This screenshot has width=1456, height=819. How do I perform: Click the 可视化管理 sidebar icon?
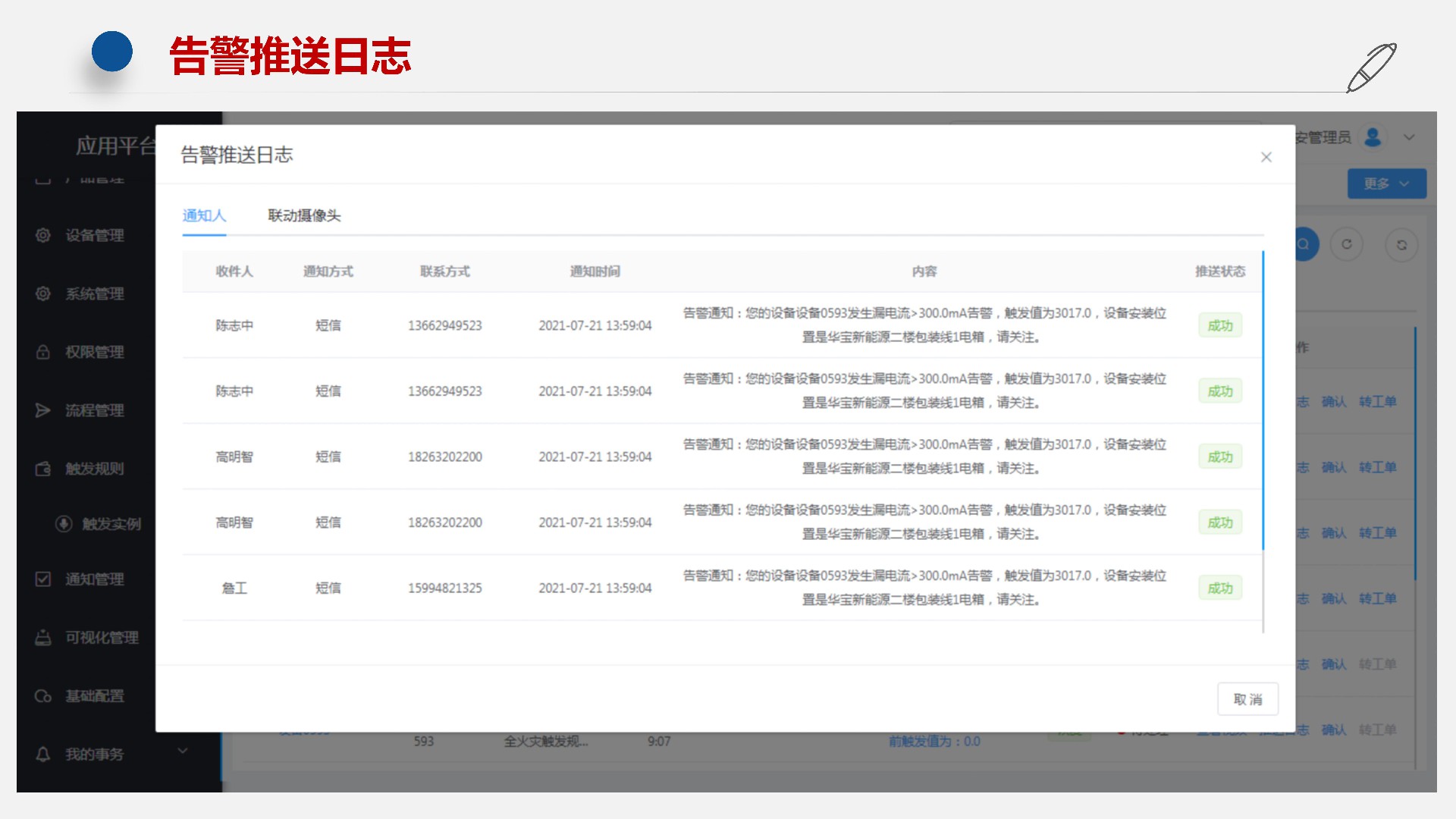[x=43, y=638]
